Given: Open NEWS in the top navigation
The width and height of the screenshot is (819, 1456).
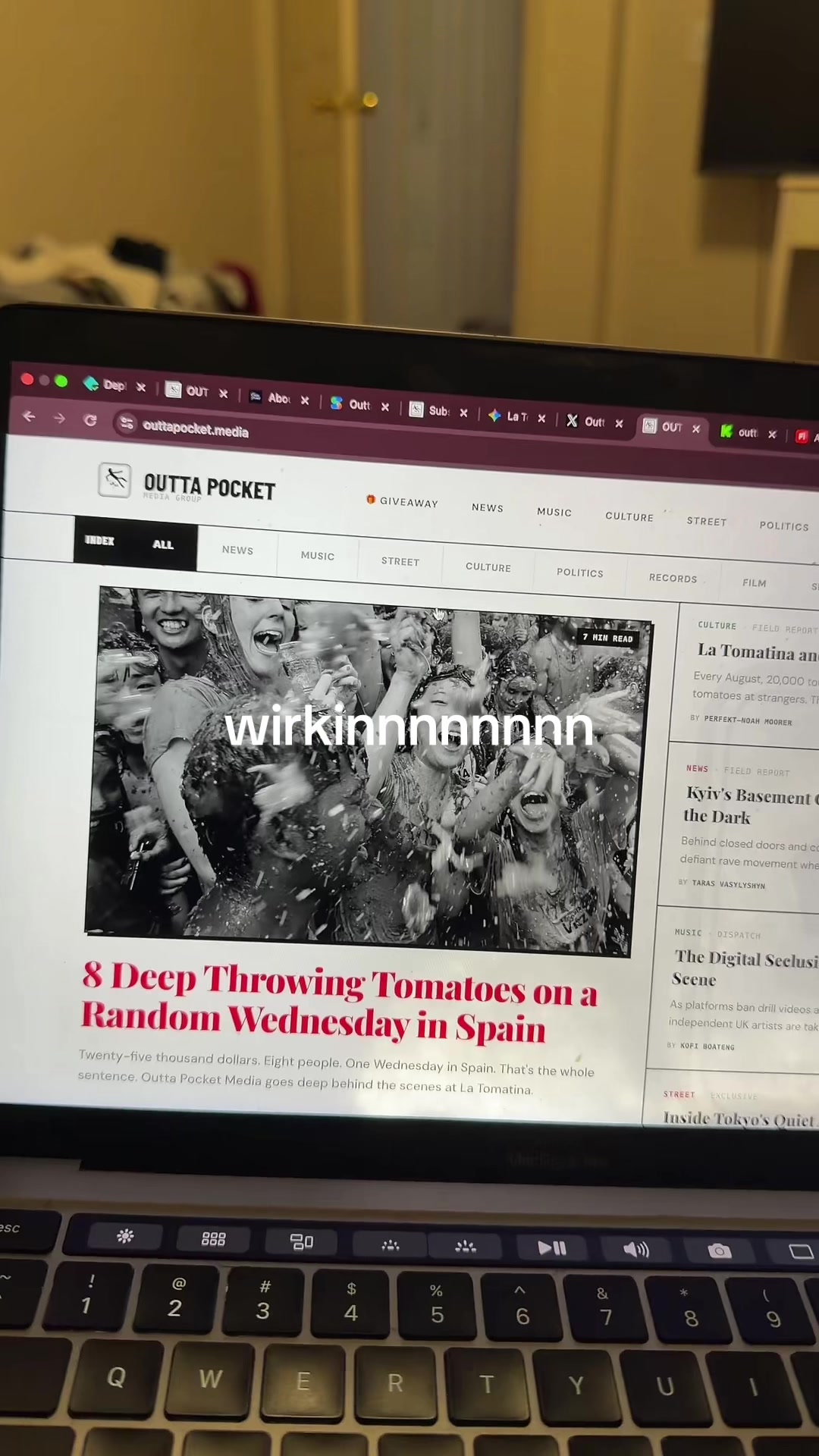Looking at the screenshot, I should click(488, 507).
